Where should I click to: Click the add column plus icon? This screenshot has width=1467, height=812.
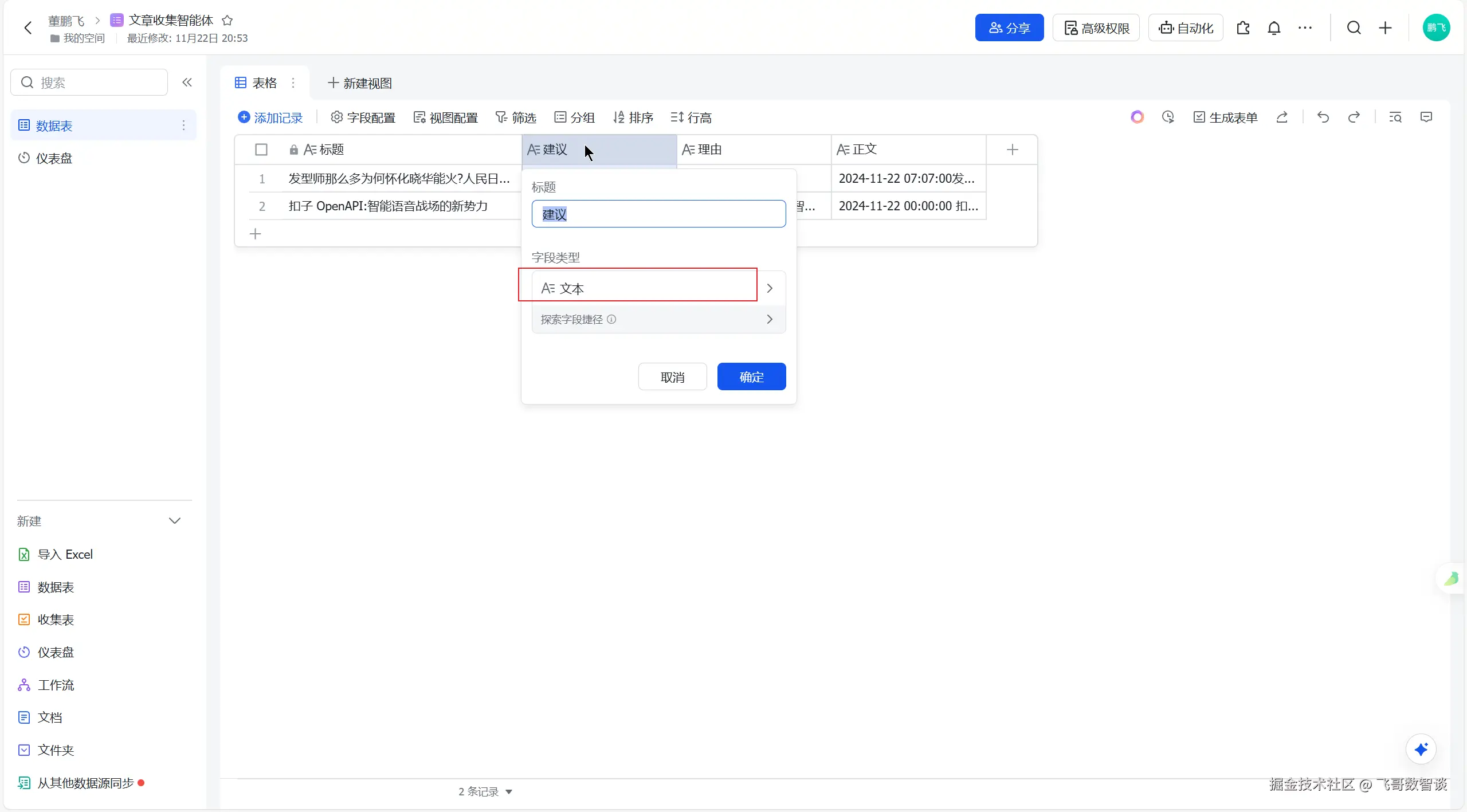[1012, 150]
